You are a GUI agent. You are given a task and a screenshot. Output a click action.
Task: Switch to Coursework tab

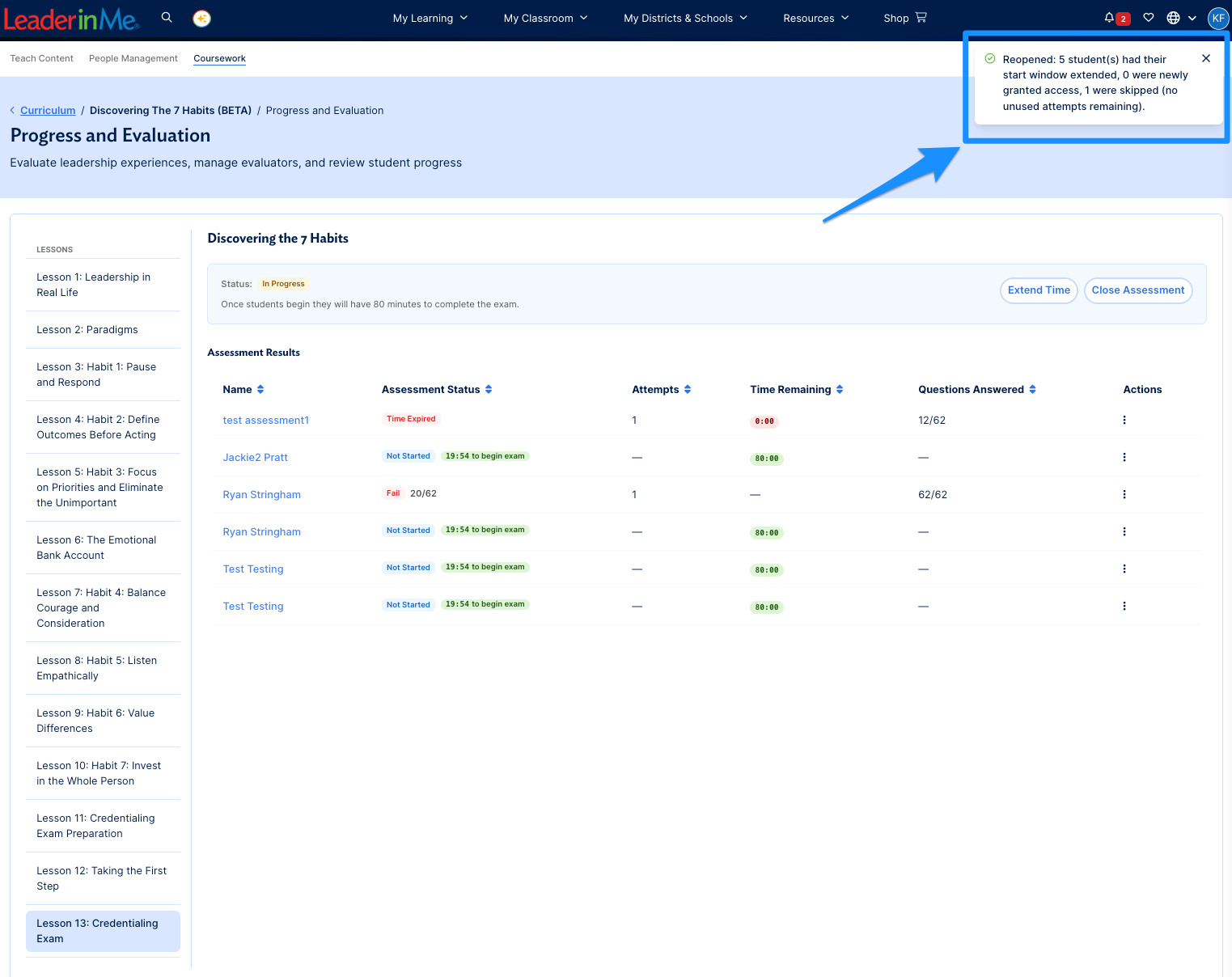coord(220,58)
